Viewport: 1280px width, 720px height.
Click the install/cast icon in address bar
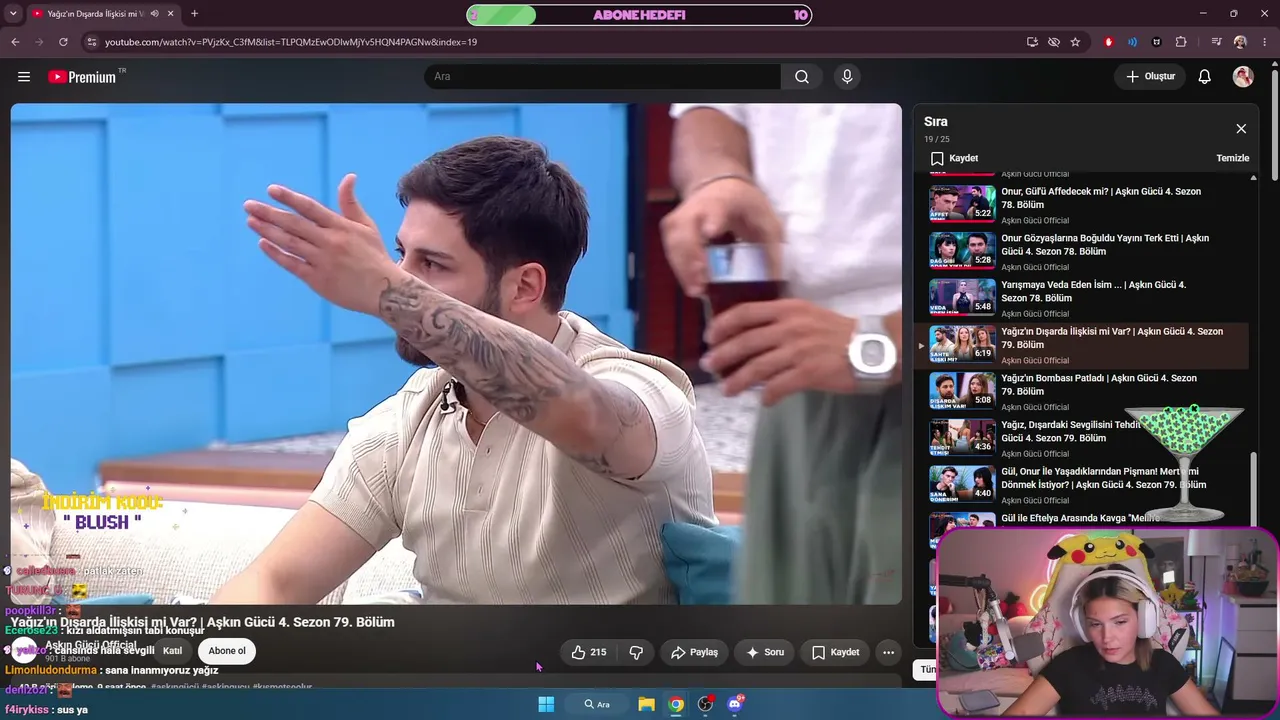coord(1032,42)
